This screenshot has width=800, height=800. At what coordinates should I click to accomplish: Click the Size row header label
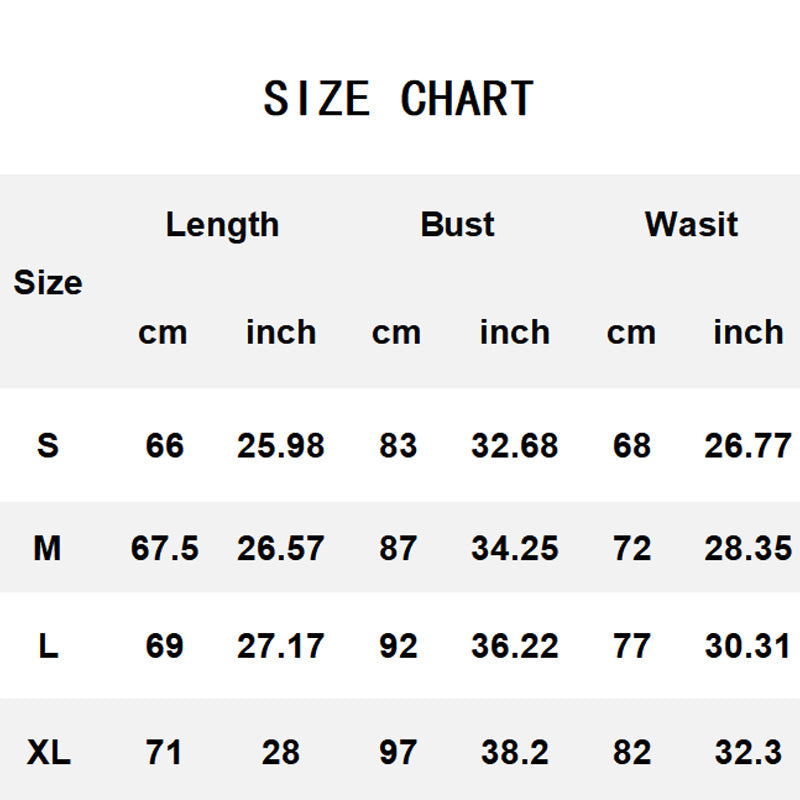click(47, 283)
